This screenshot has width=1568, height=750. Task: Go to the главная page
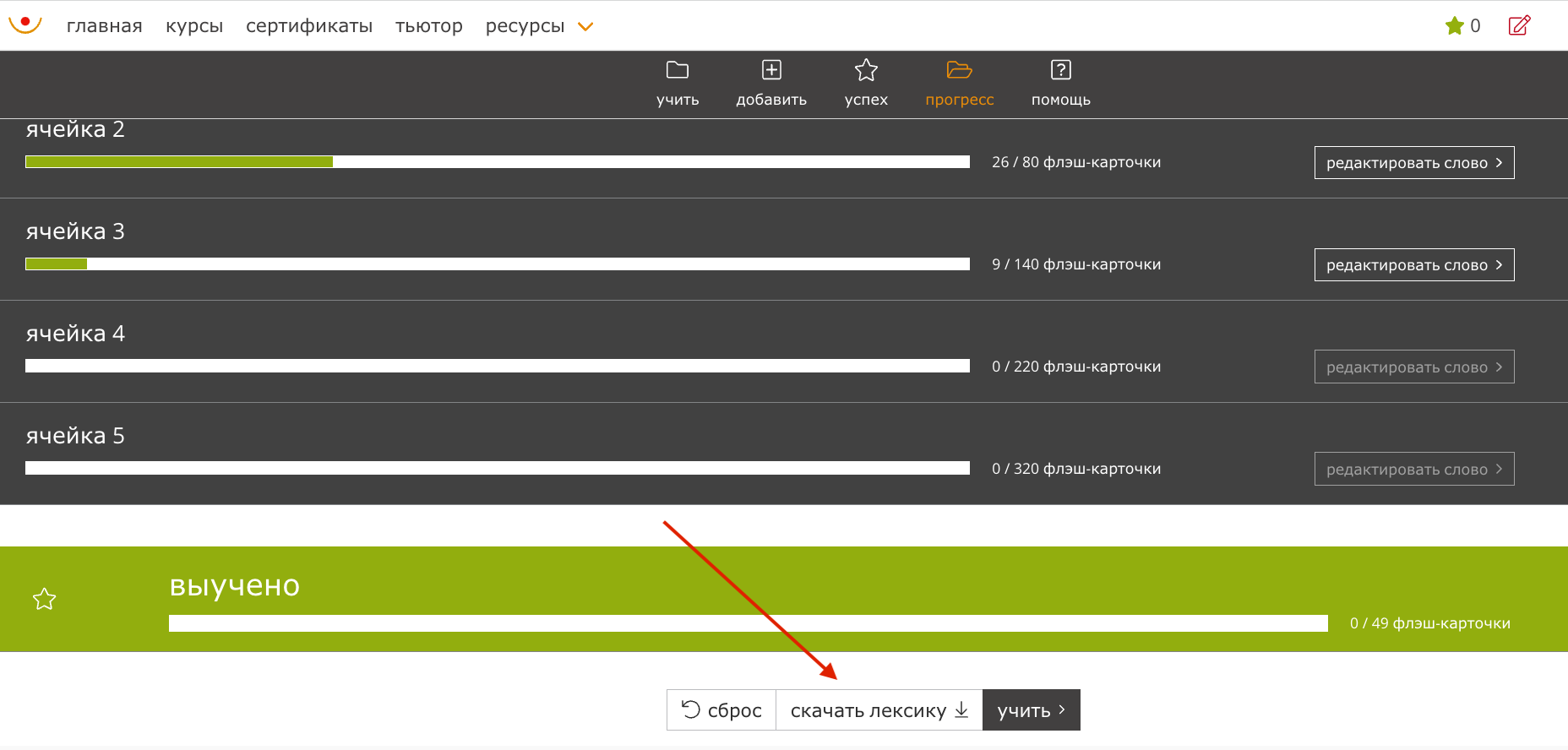click(x=105, y=26)
